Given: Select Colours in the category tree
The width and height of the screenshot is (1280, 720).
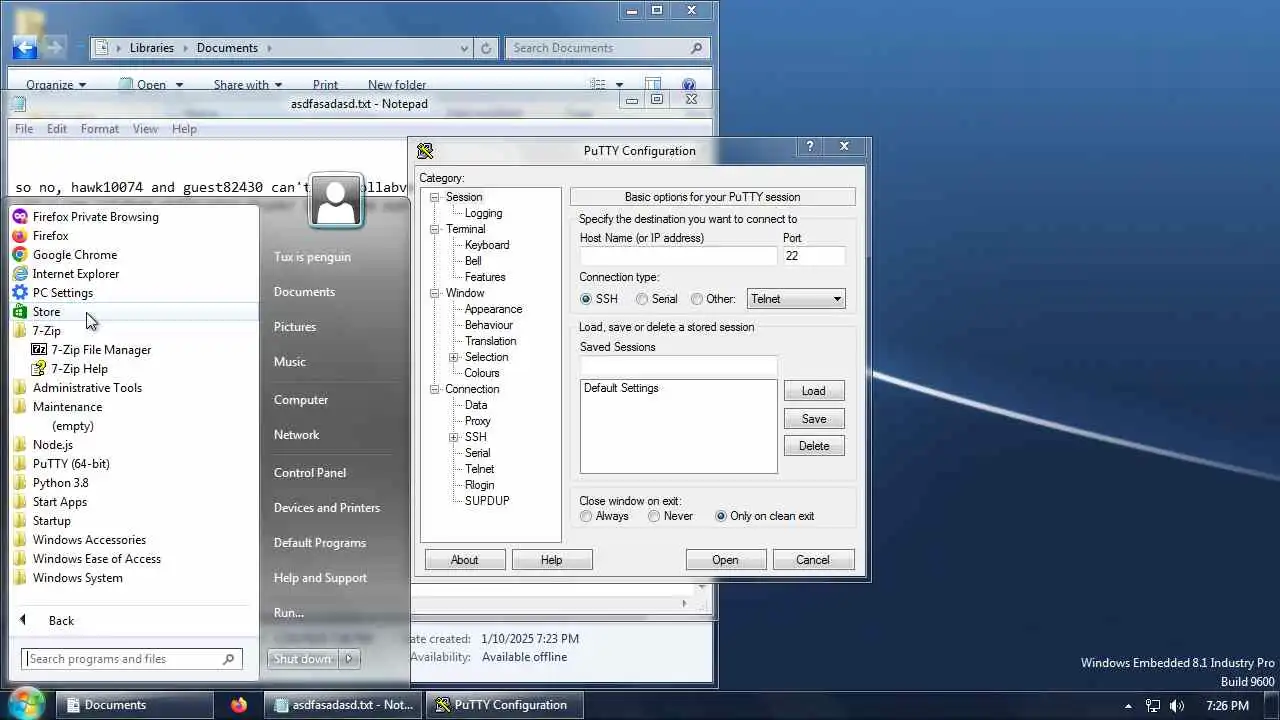Looking at the screenshot, I should coord(482,373).
